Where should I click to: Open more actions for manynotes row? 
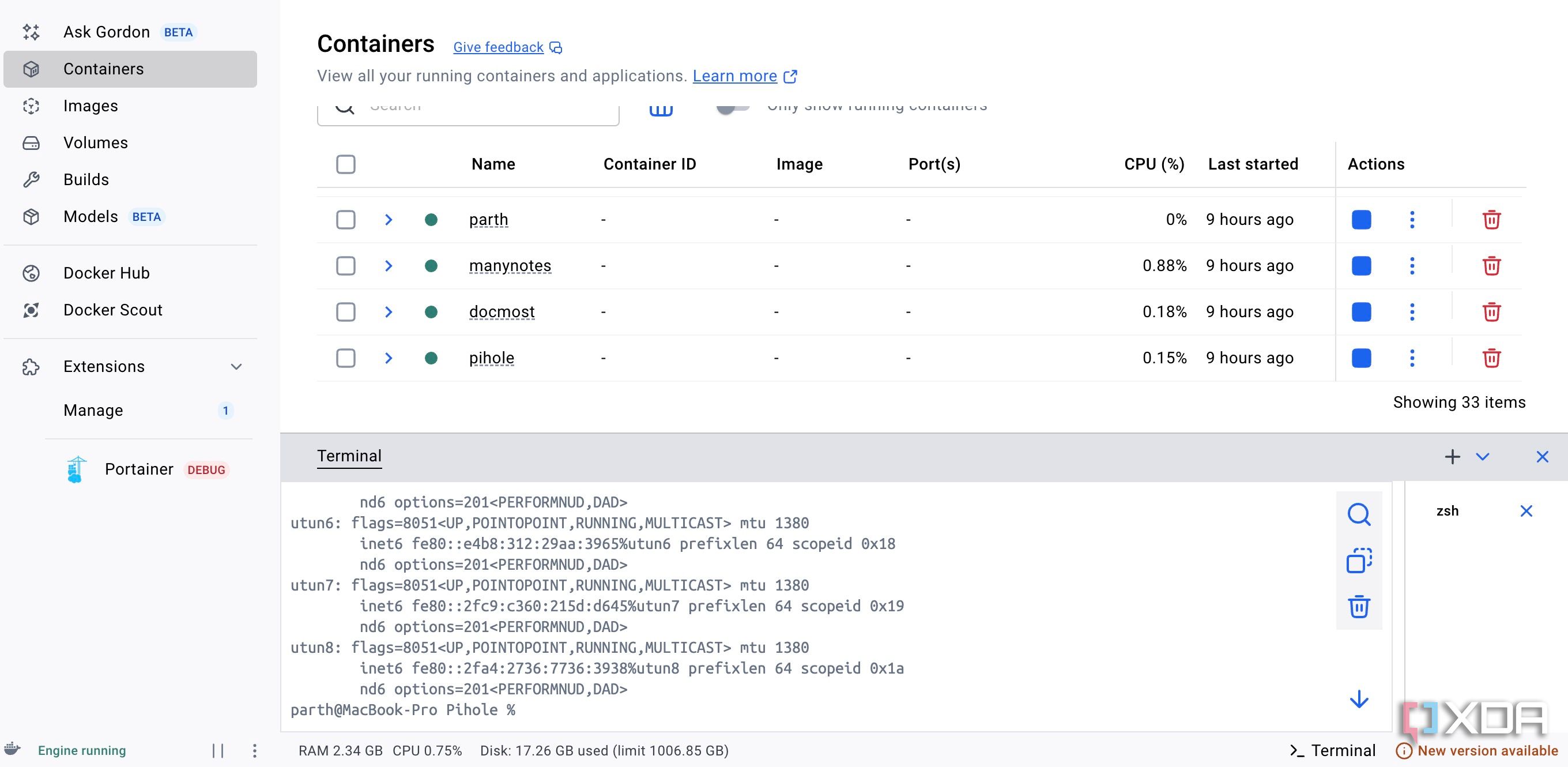click(1412, 265)
